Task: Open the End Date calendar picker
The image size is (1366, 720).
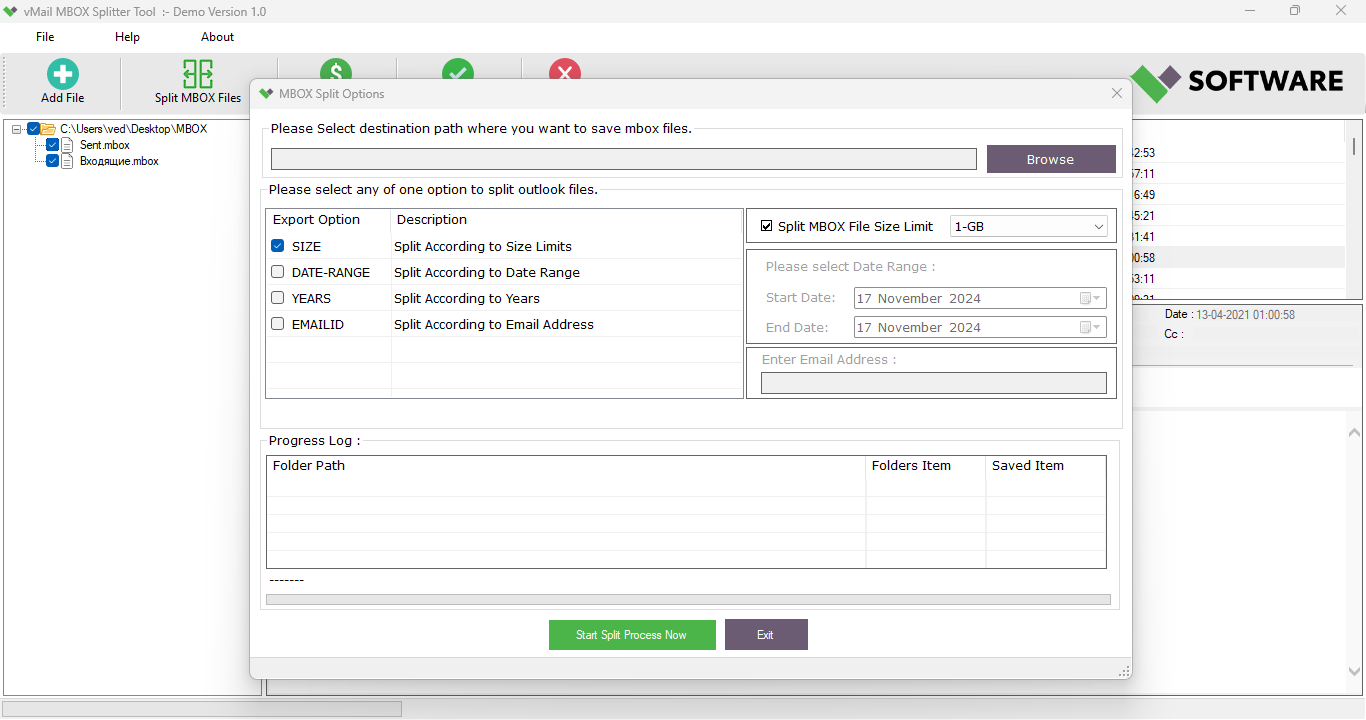Action: [1090, 327]
